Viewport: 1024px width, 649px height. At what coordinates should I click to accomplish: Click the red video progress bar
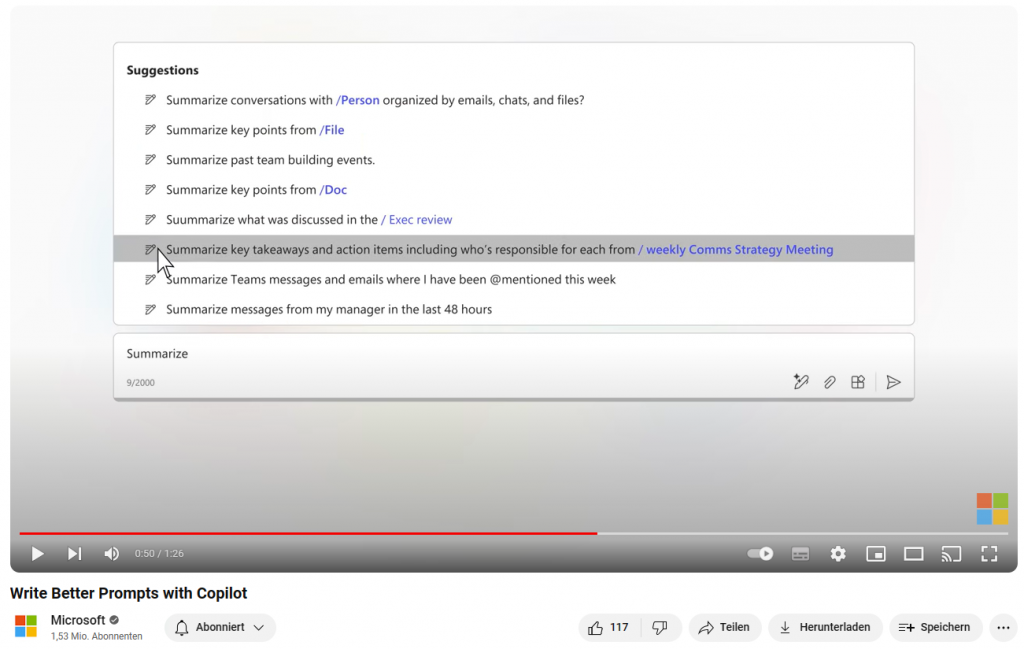[308, 533]
